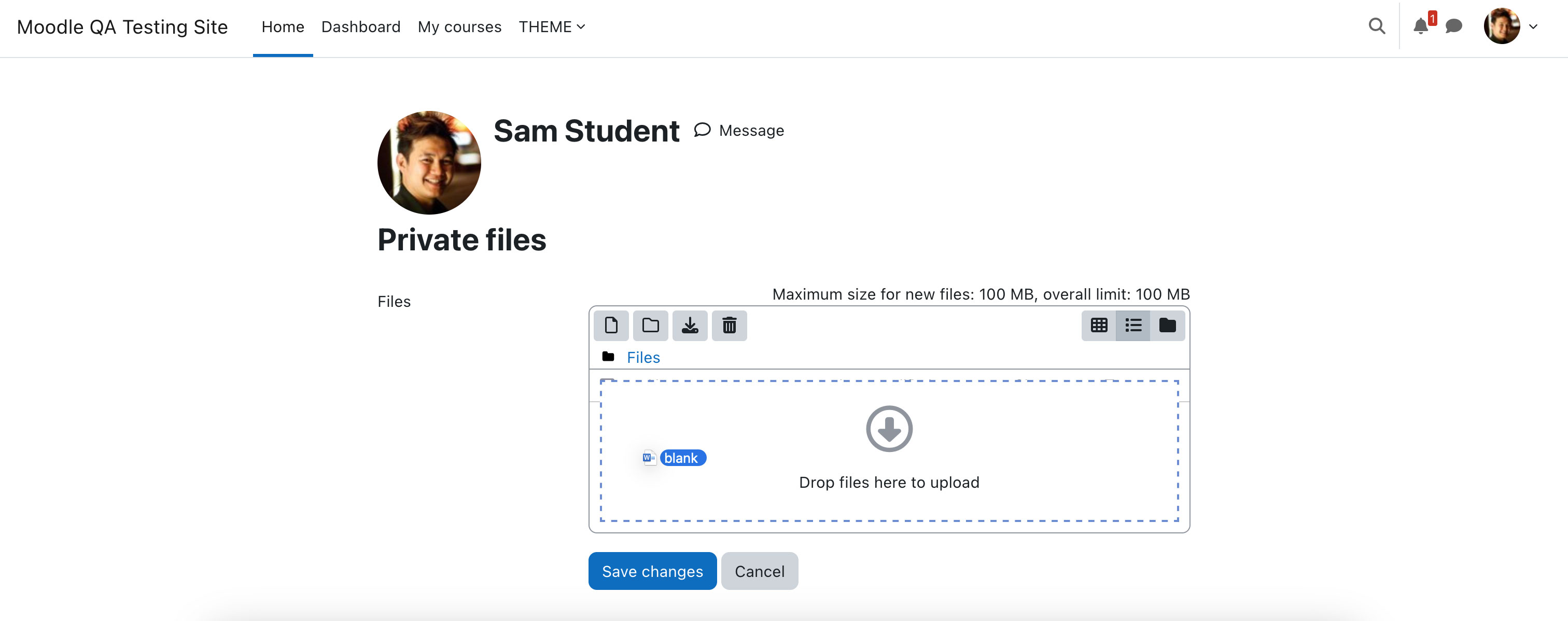Click the Private files heading
Image resolution: width=1568 pixels, height=621 pixels.
tap(461, 239)
